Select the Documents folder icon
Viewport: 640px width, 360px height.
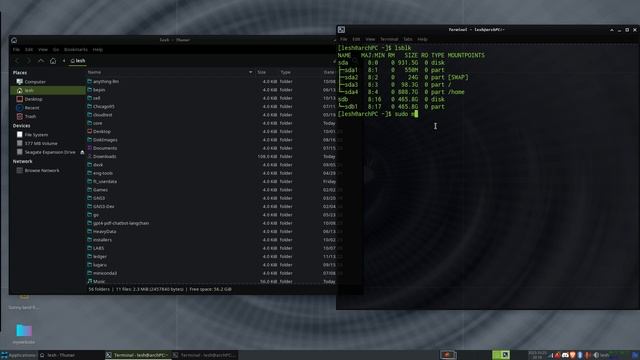pyautogui.click(x=90, y=148)
